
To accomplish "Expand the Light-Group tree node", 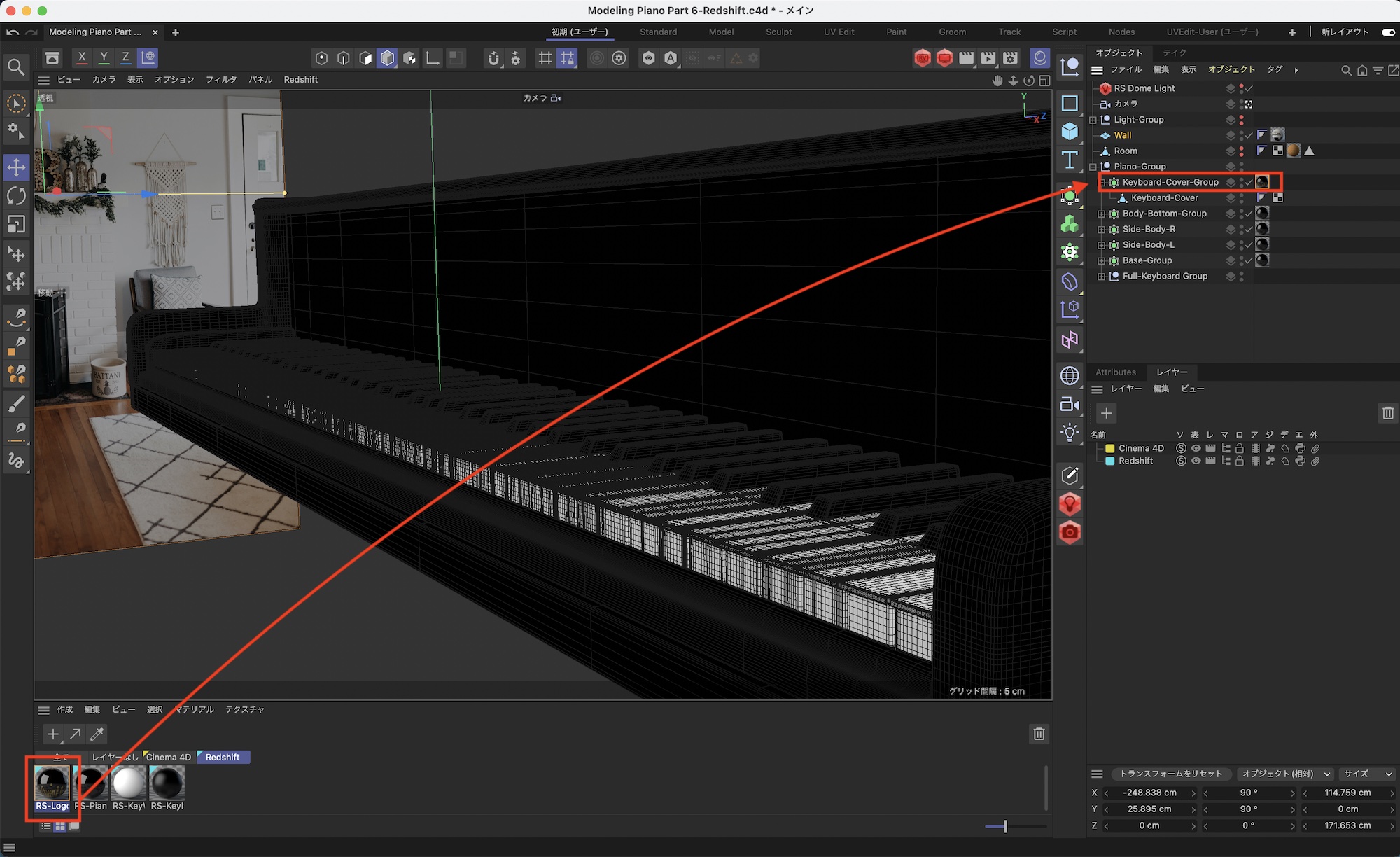I will point(1093,120).
